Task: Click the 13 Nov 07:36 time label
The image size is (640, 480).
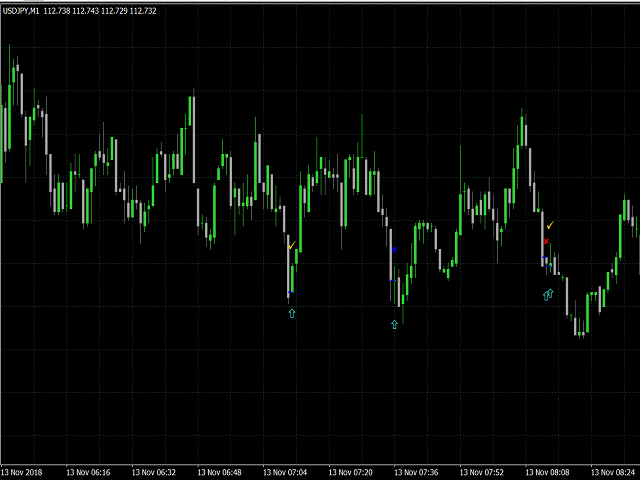Action: coord(415,472)
